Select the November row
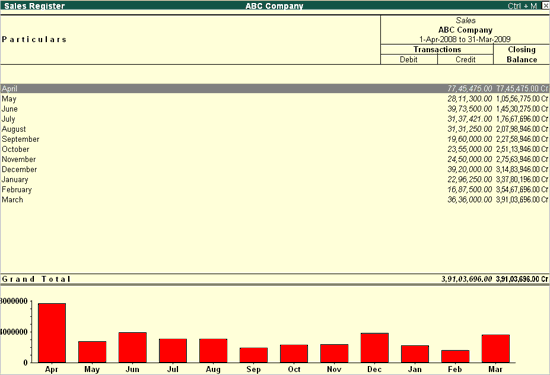 275,159
